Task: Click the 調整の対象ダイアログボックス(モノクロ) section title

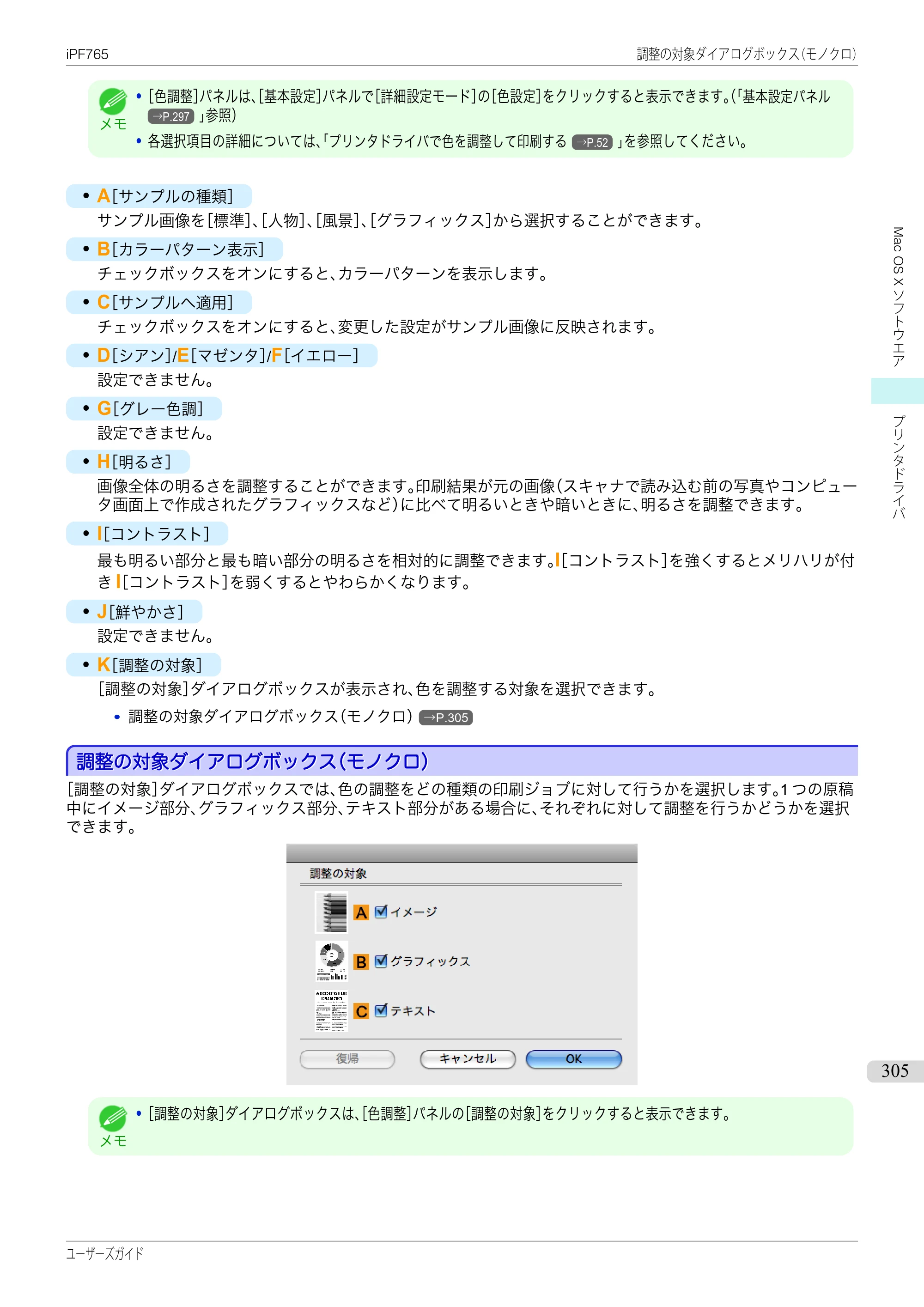Action: coord(252,762)
